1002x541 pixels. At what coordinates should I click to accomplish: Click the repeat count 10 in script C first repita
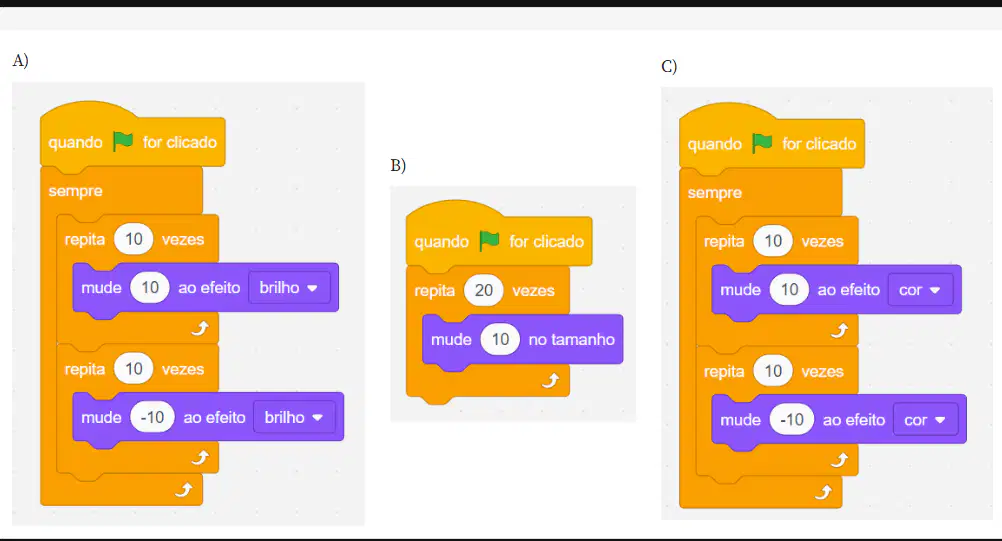[x=773, y=241]
